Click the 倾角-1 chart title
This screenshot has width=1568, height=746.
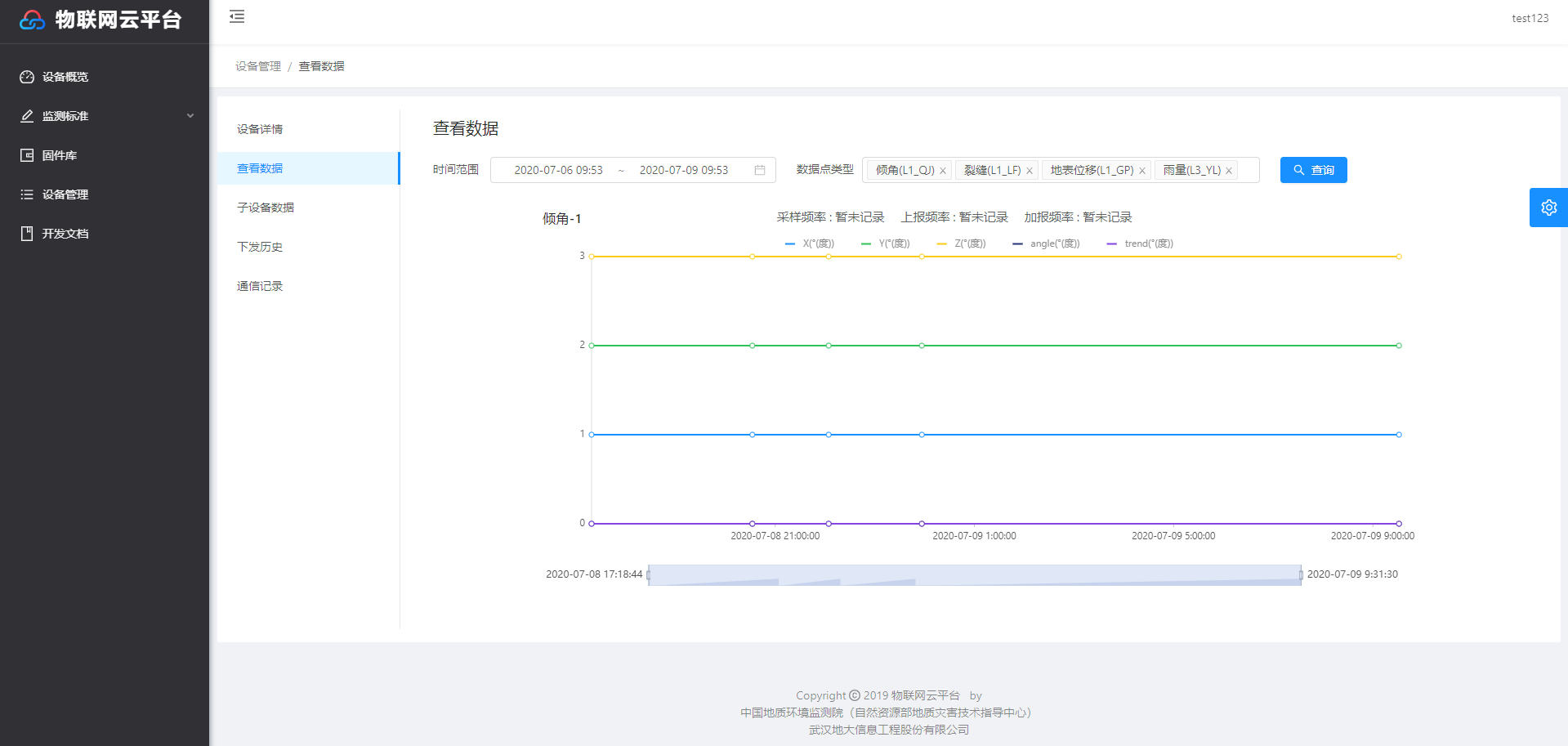(x=562, y=218)
